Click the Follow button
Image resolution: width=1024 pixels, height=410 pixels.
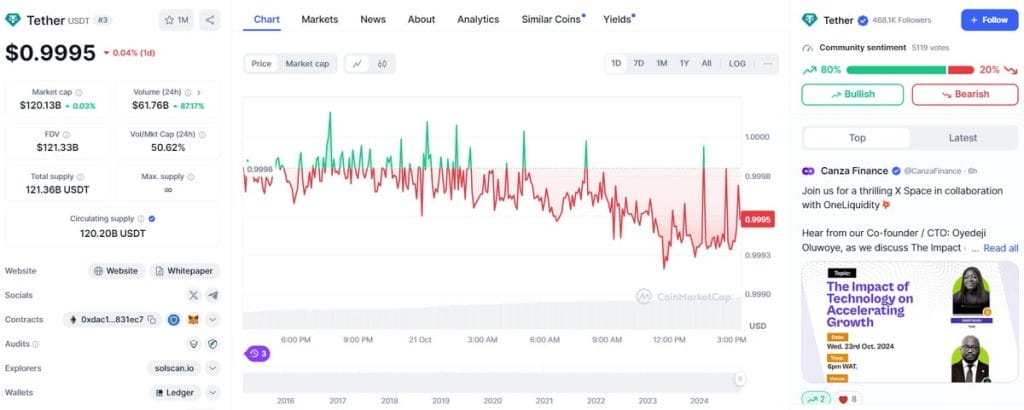tap(989, 20)
